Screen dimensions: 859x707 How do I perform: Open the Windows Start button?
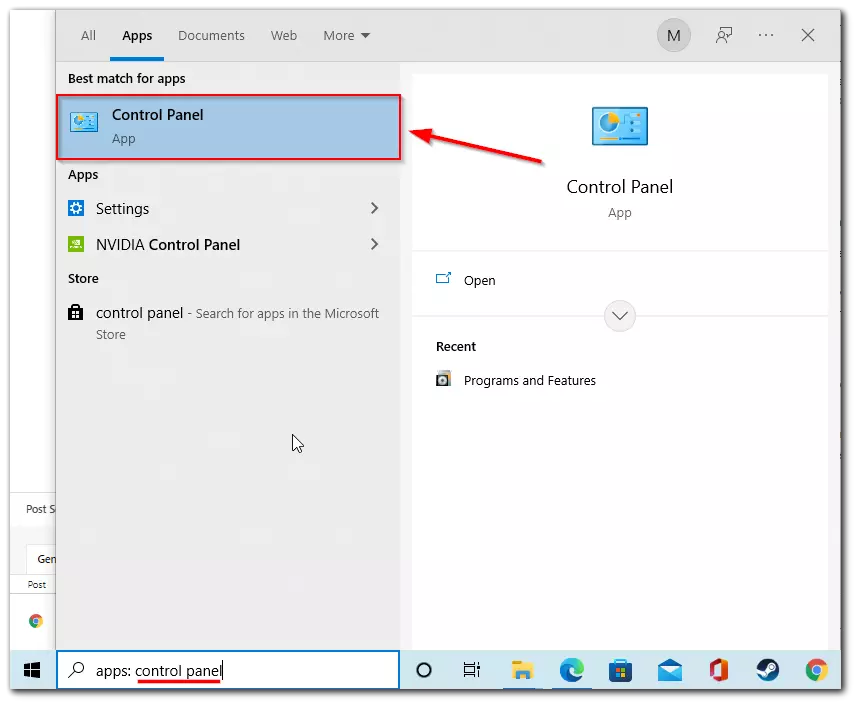point(32,670)
